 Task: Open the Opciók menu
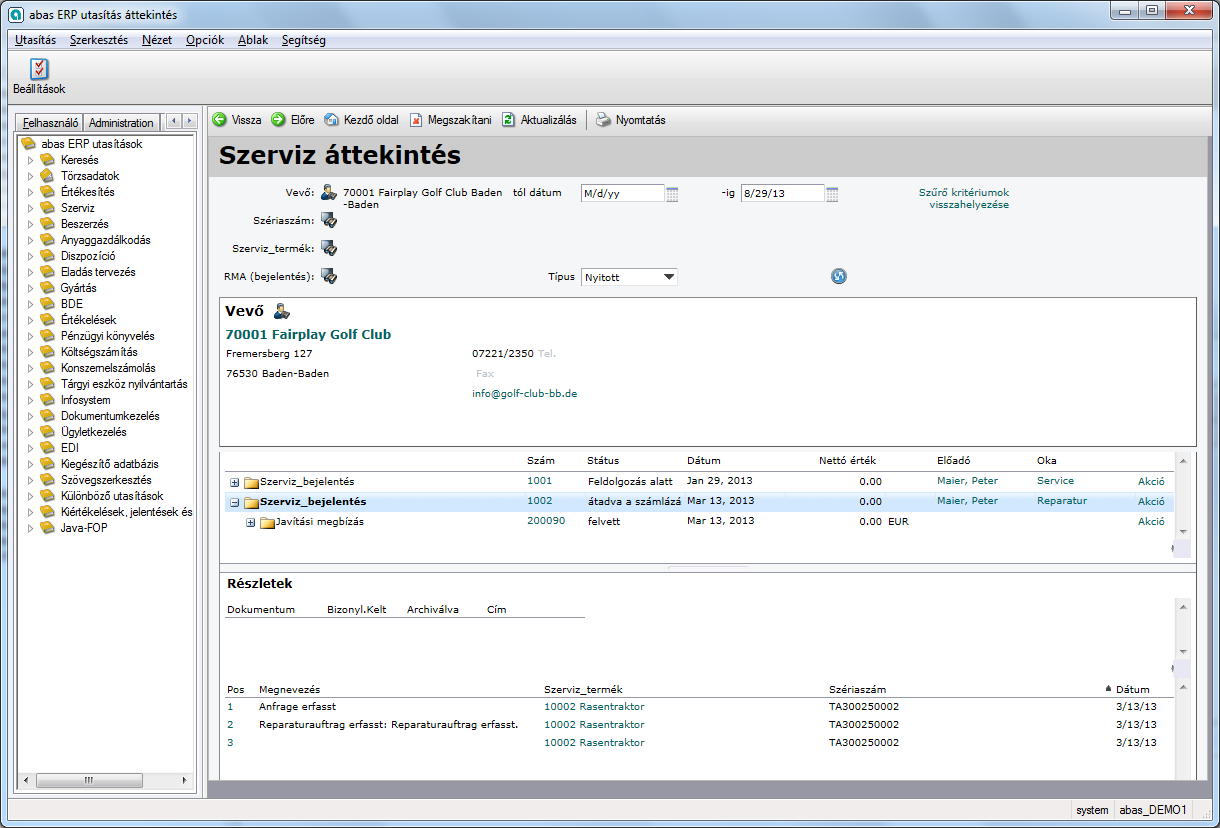205,40
